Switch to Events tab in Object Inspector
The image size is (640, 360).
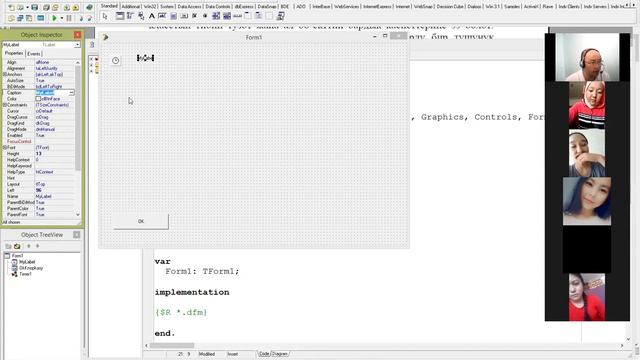[34, 53]
